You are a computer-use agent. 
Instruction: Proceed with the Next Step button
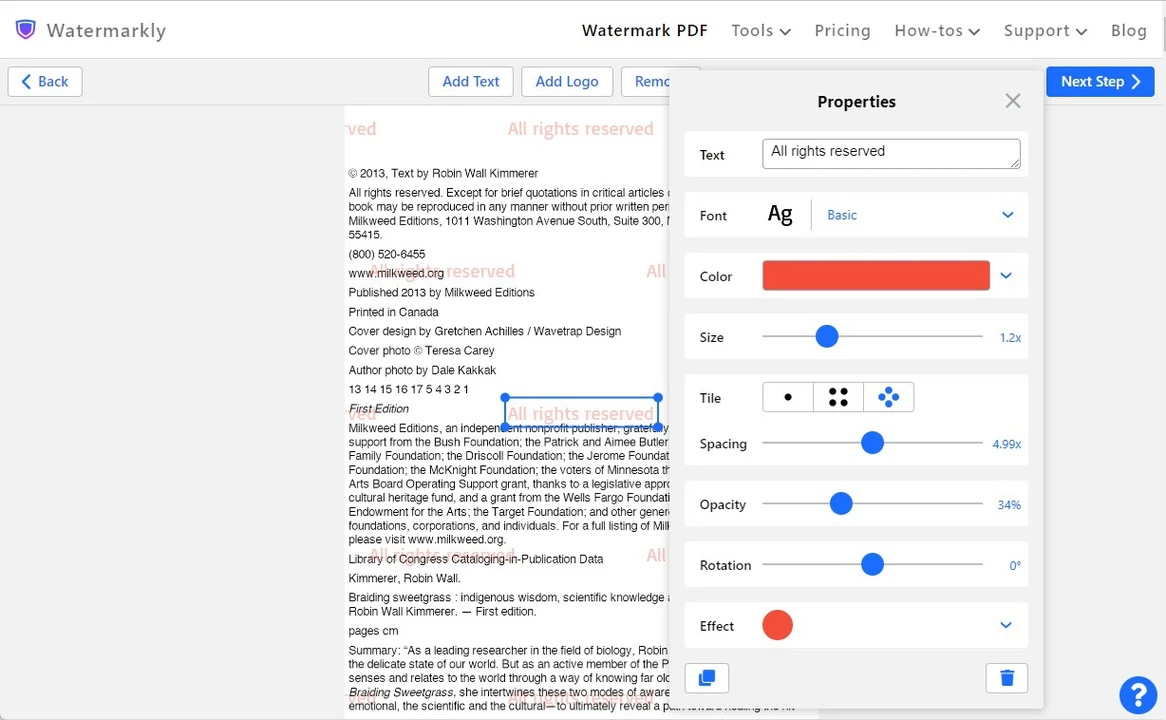1100,82
